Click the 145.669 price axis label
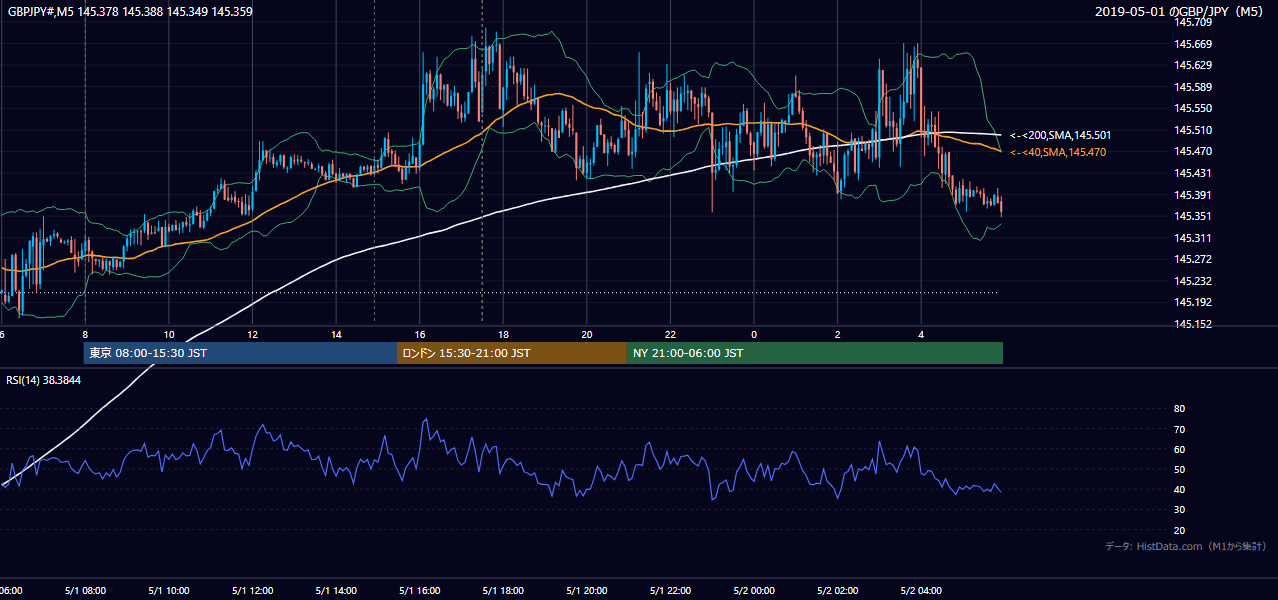This screenshot has height=600, width=1278. coord(1194,44)
